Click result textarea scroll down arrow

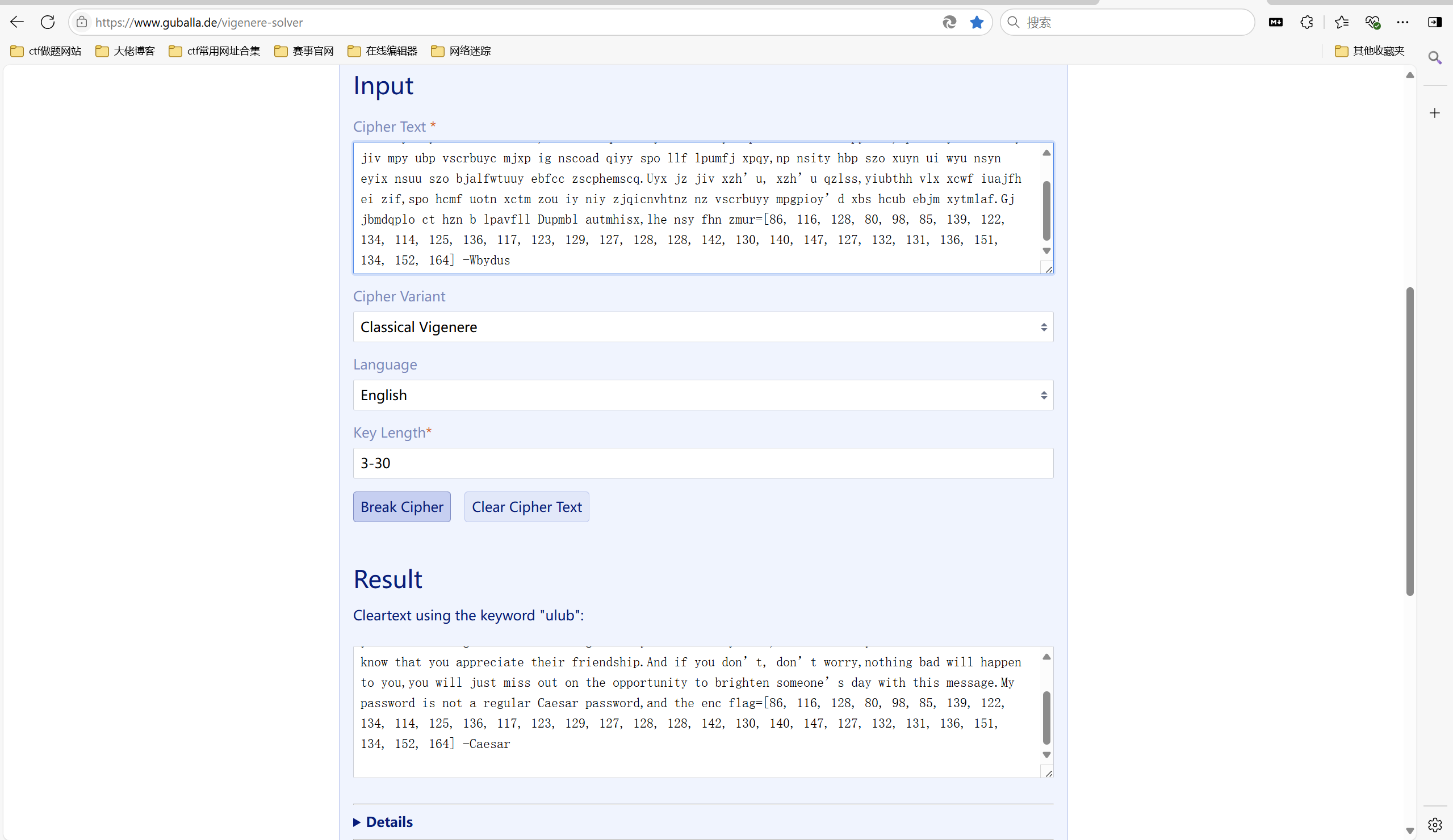pos(1046,755)
